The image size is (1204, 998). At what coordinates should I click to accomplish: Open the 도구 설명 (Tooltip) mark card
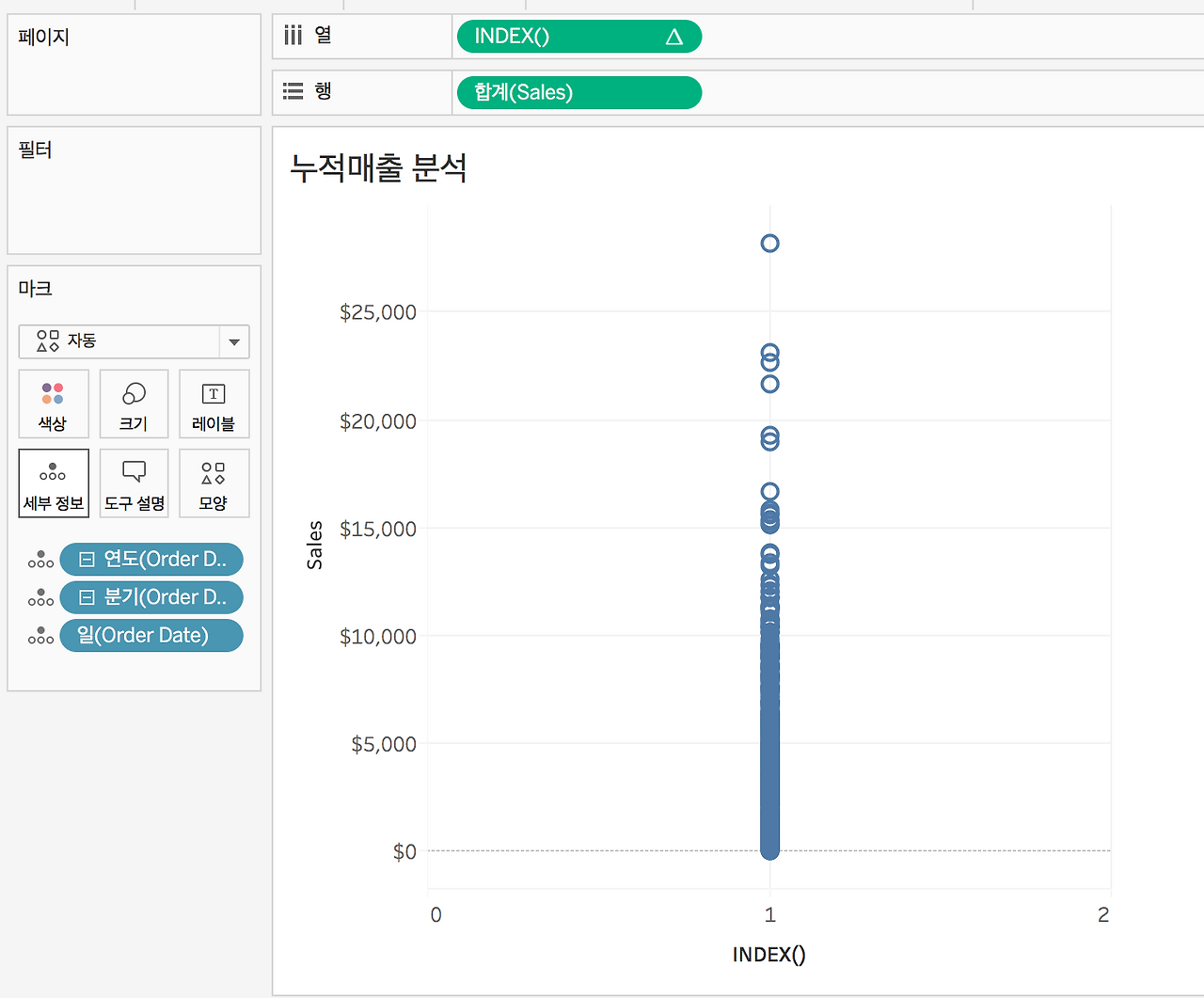[134, 483]
